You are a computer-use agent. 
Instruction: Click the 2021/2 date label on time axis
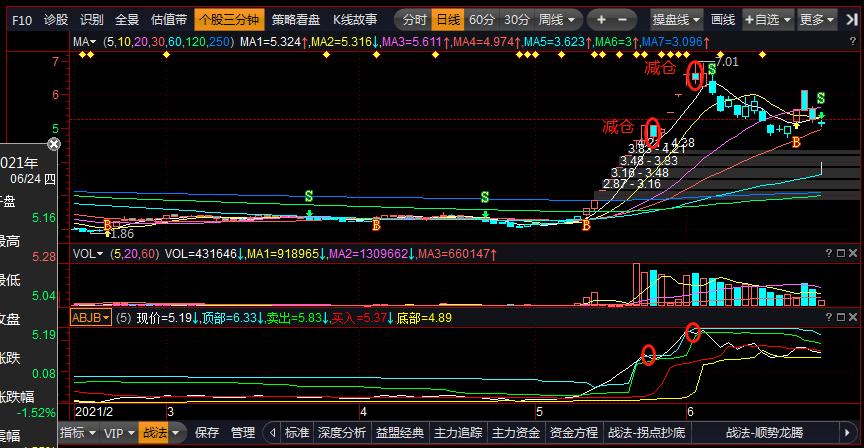click(94, 412)
